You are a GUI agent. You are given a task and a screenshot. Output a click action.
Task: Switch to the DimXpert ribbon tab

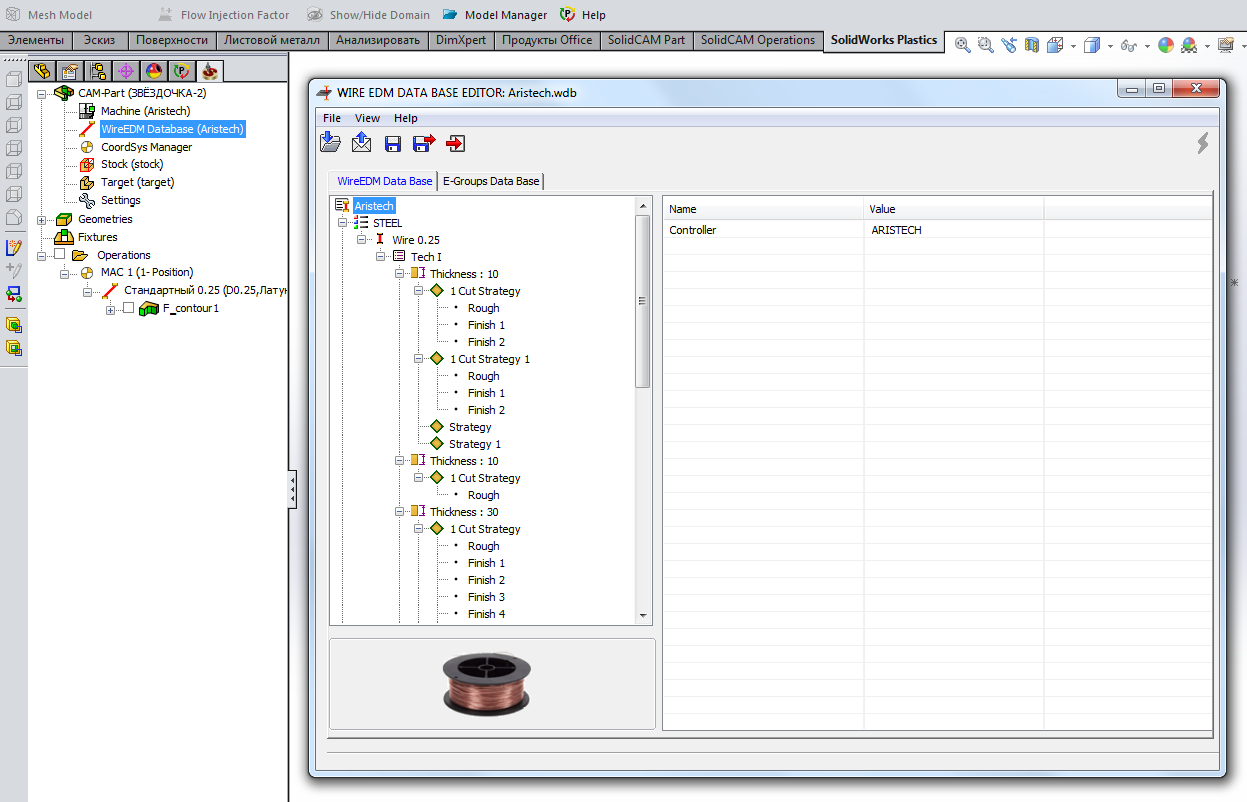[461, 40]
